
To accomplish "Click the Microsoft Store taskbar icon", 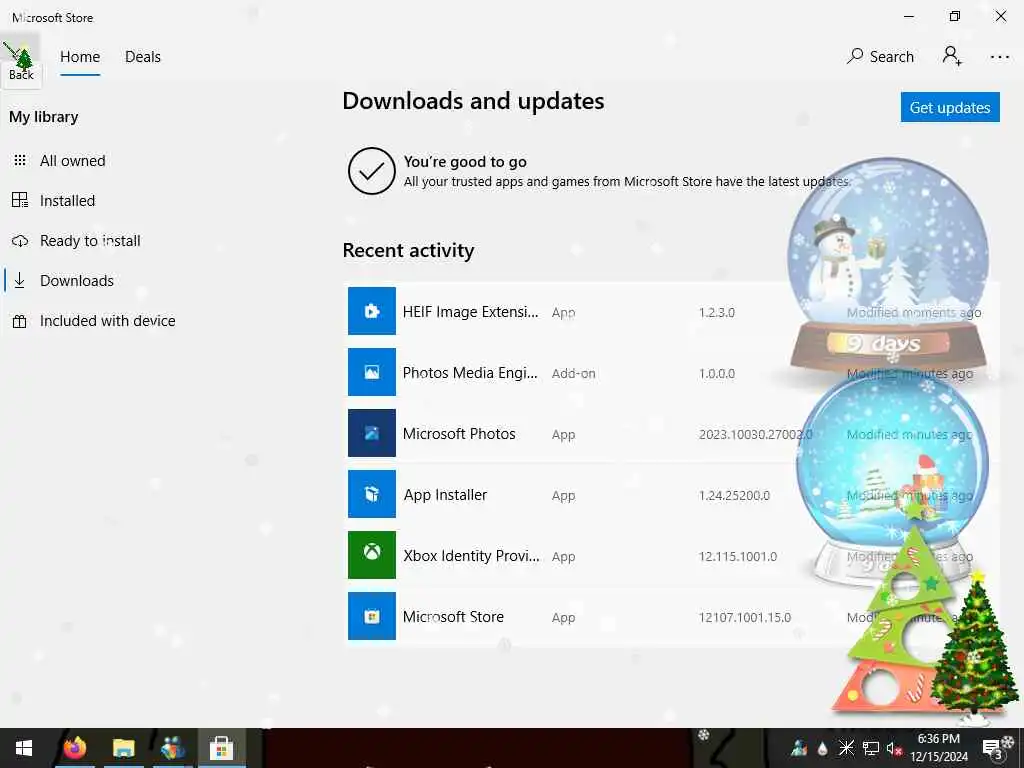I will (221, 748).
